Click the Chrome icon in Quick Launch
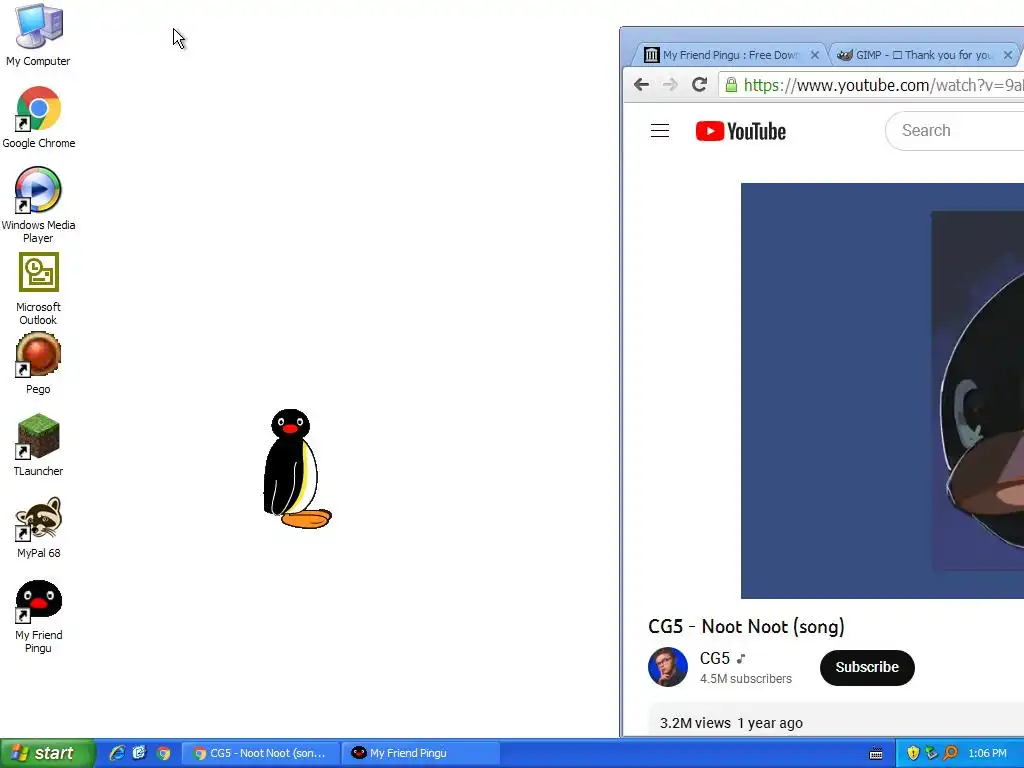Viewport: 1024px width, 768px height. point(163,753)
